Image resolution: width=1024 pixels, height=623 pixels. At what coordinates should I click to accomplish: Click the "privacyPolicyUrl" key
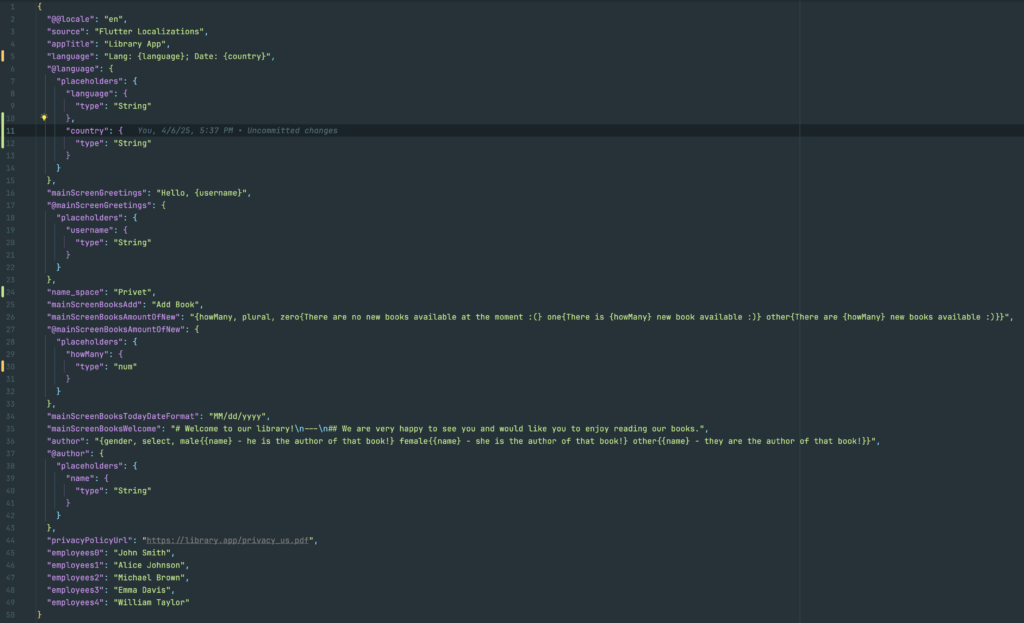(x=90, y=540)
